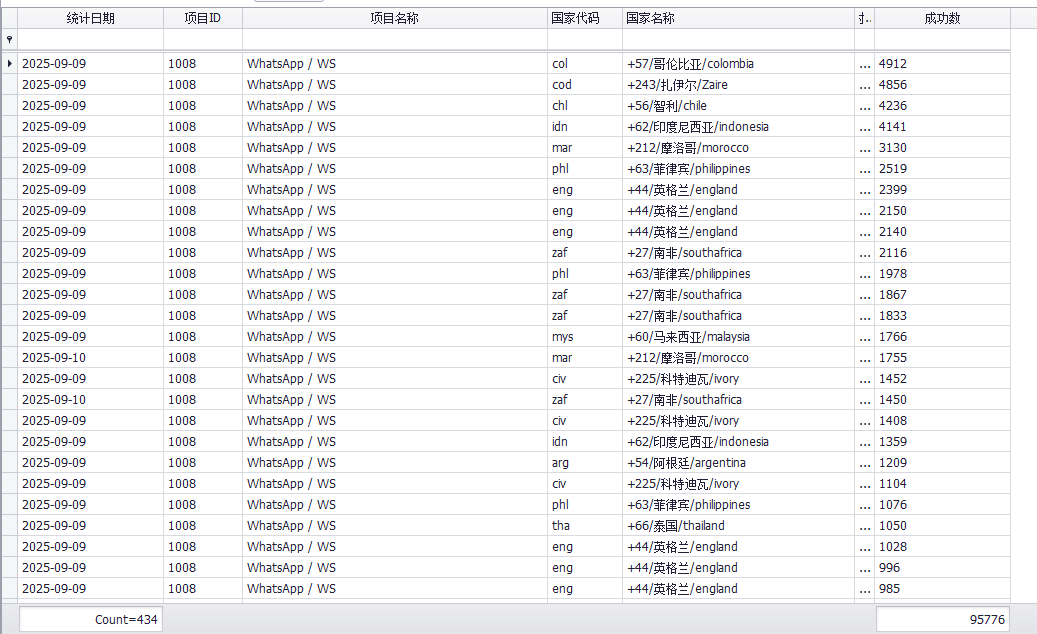Click the Count=434 footer summary
The height and width of the screenshot is (634, 1037).
(91, 619)
